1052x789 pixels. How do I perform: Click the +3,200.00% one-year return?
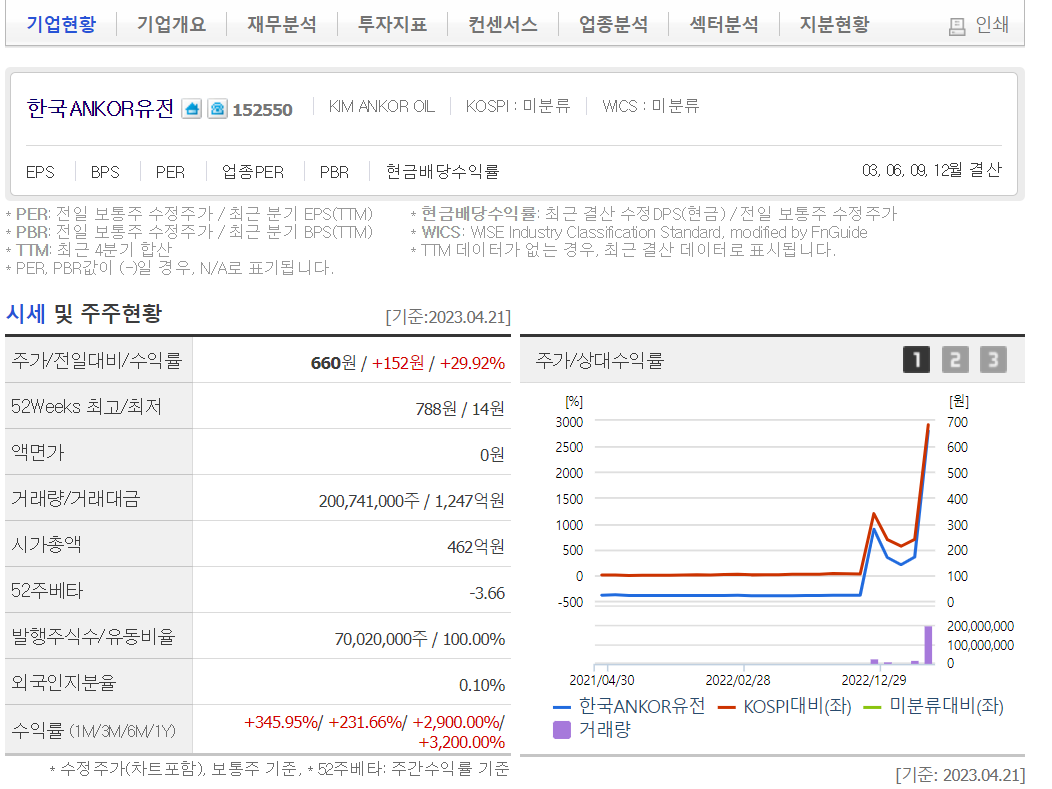462,742
